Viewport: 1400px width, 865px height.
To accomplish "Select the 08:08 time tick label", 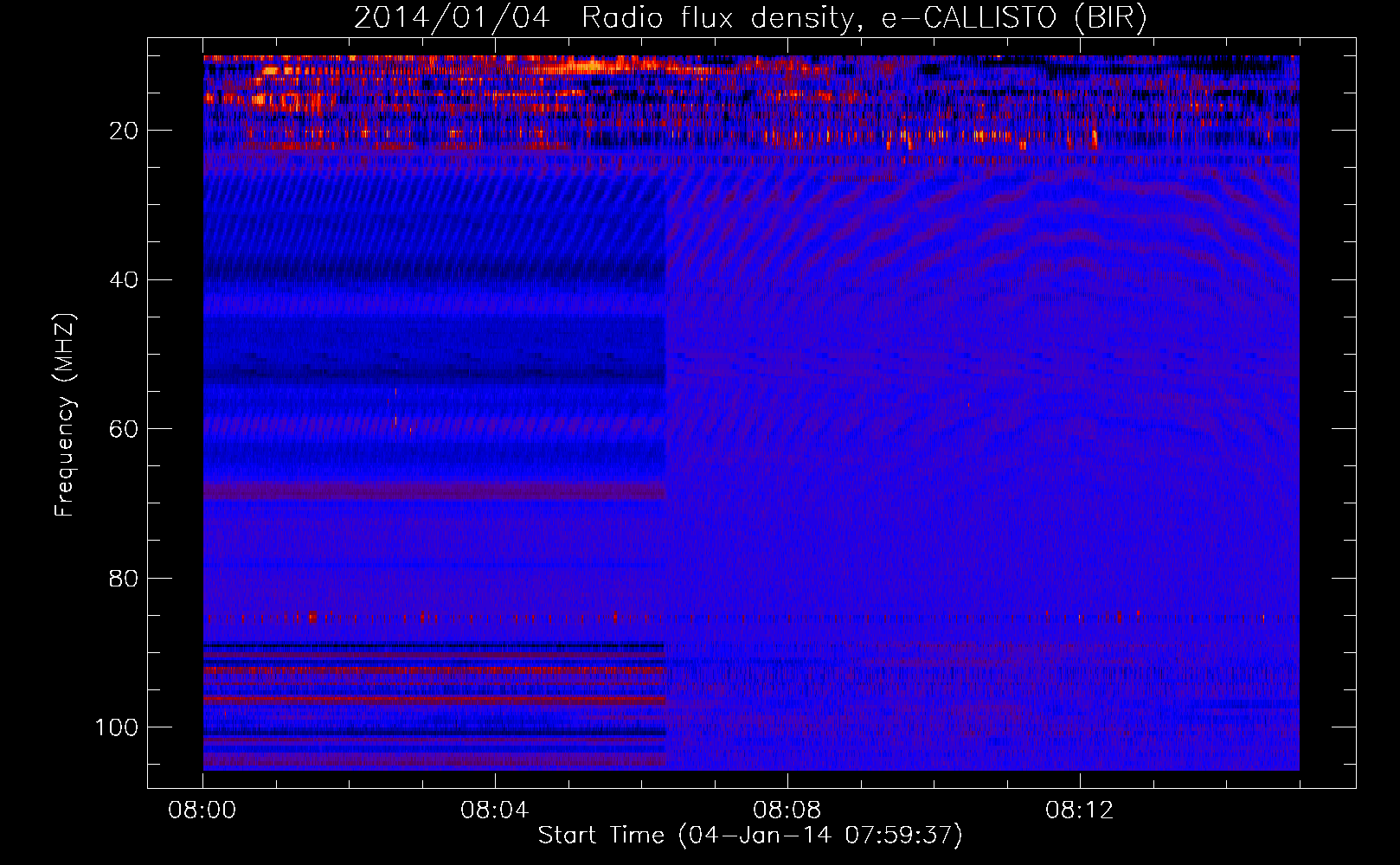I will (x=787, y=811).
